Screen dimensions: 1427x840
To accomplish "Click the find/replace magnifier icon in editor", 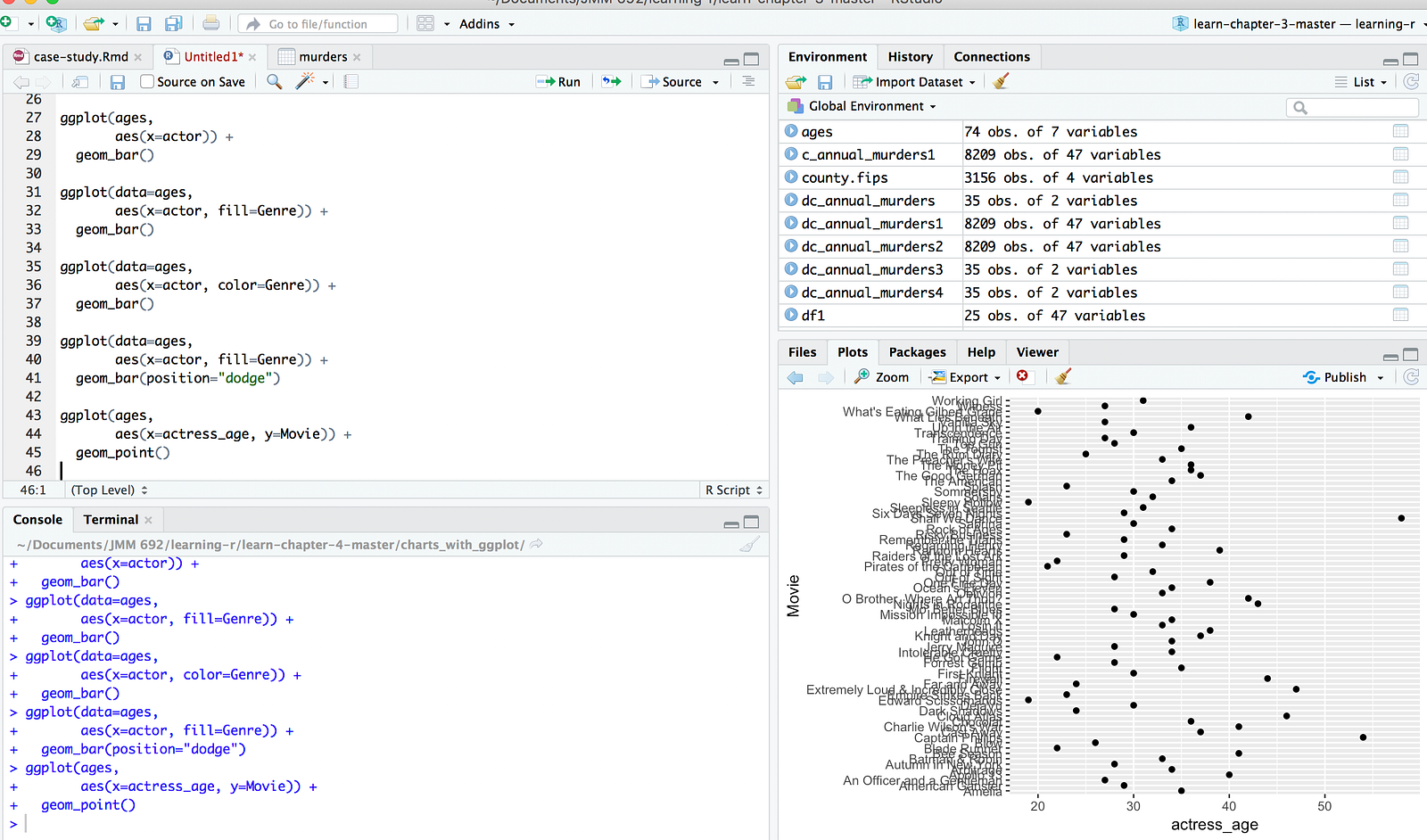I will [x=275, y=82].
